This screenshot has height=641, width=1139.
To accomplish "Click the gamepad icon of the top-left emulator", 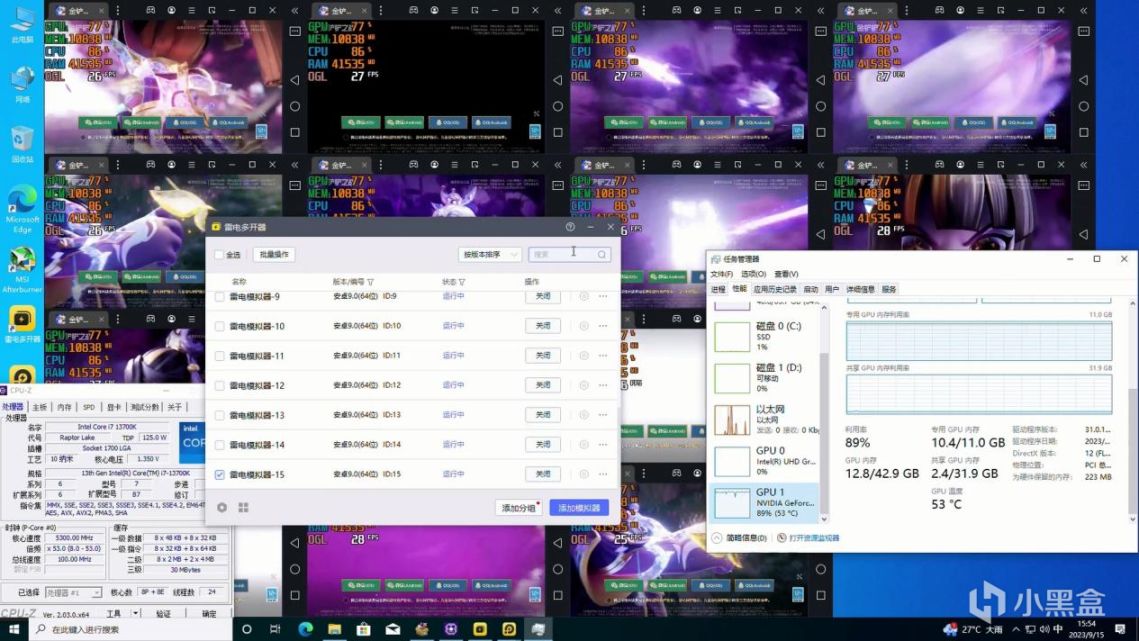I will [150, 10].
